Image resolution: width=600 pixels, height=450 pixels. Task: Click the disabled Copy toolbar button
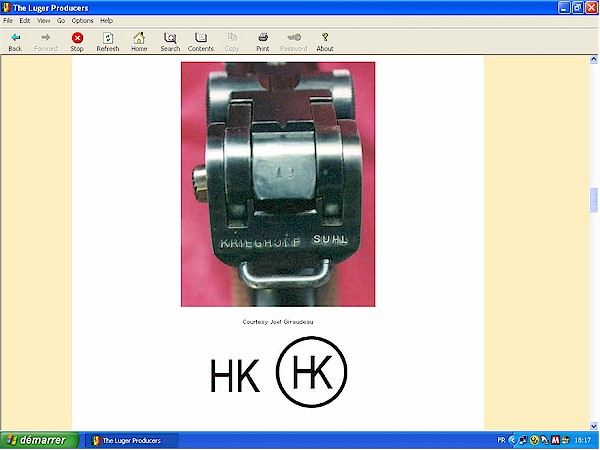tap(232, 42)
